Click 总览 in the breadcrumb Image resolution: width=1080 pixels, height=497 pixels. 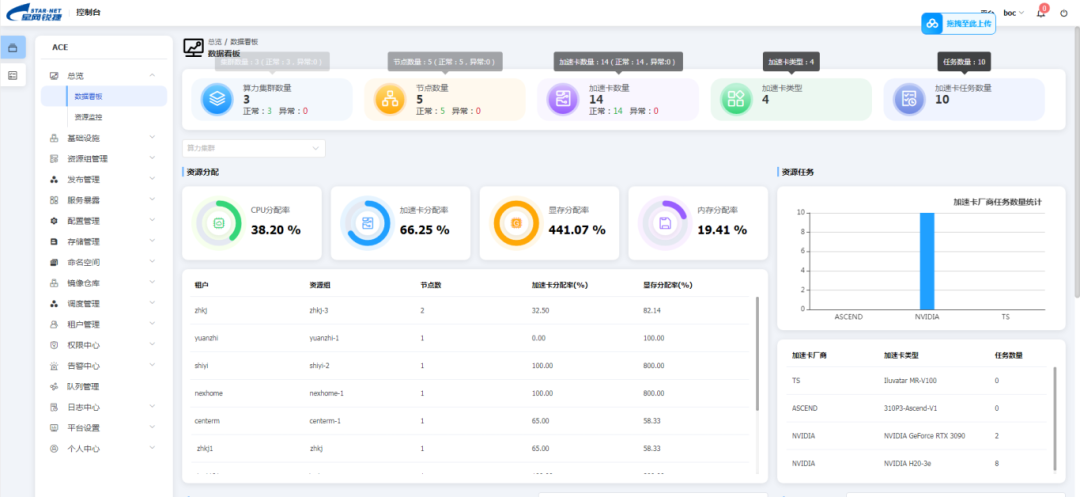(215, 42)
